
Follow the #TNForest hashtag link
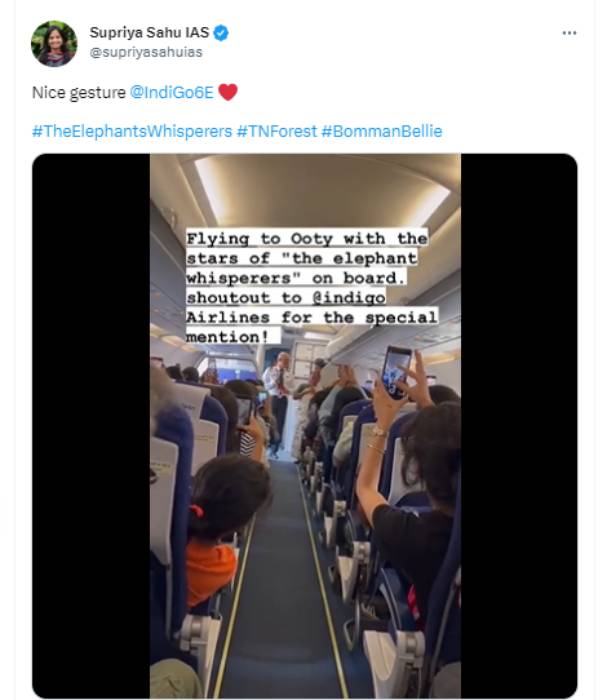277,131
